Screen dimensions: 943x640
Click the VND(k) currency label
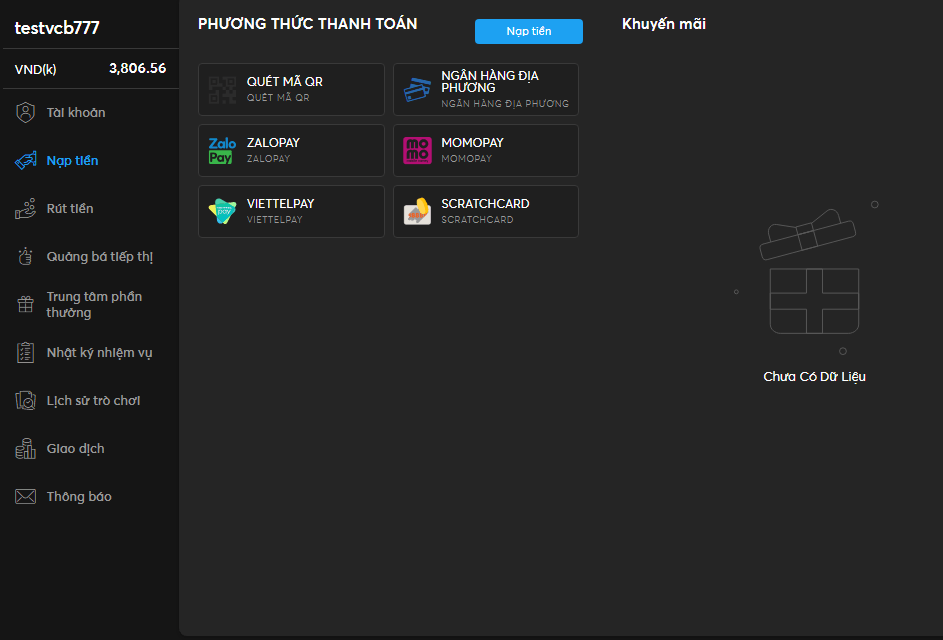[x=35, y=69]
